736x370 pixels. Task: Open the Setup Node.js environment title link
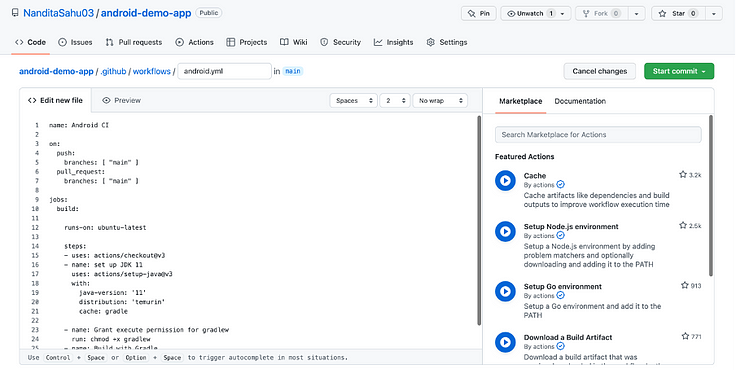pos(571,226)
